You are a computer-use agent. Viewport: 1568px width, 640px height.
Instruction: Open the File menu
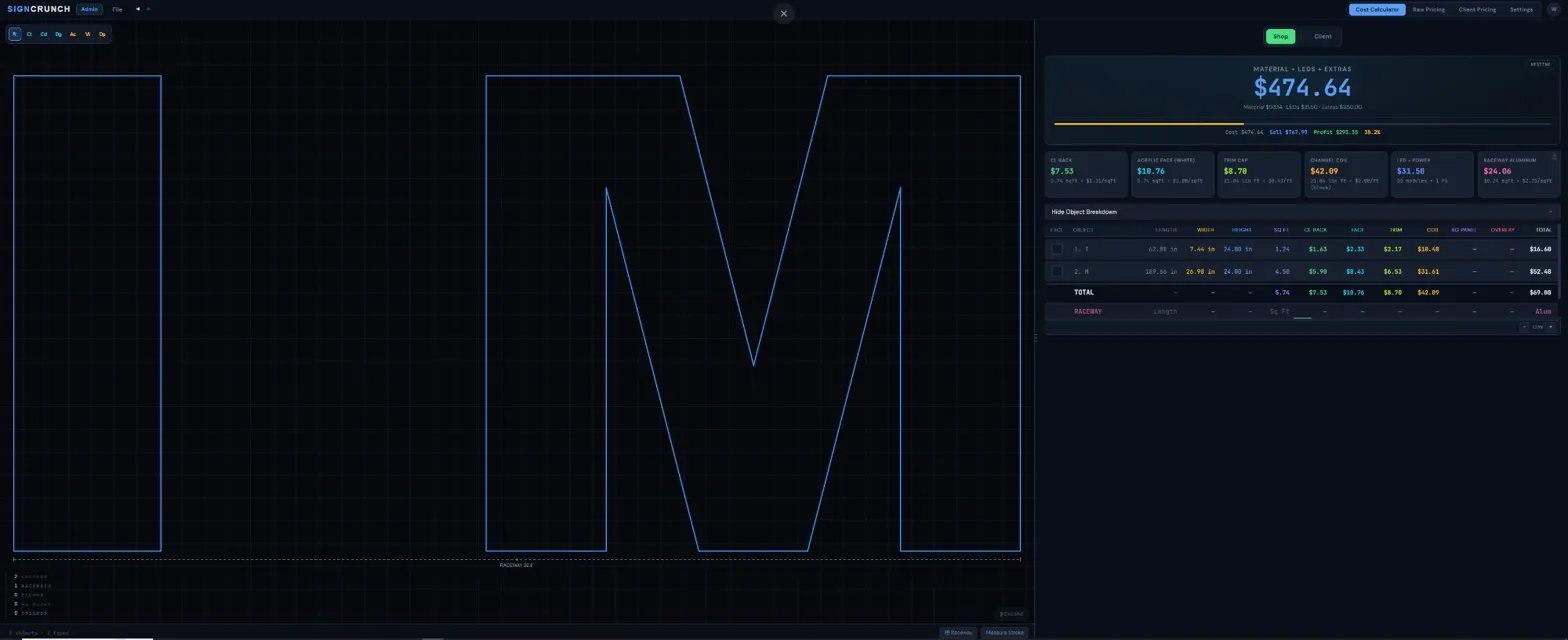[117, 9]
